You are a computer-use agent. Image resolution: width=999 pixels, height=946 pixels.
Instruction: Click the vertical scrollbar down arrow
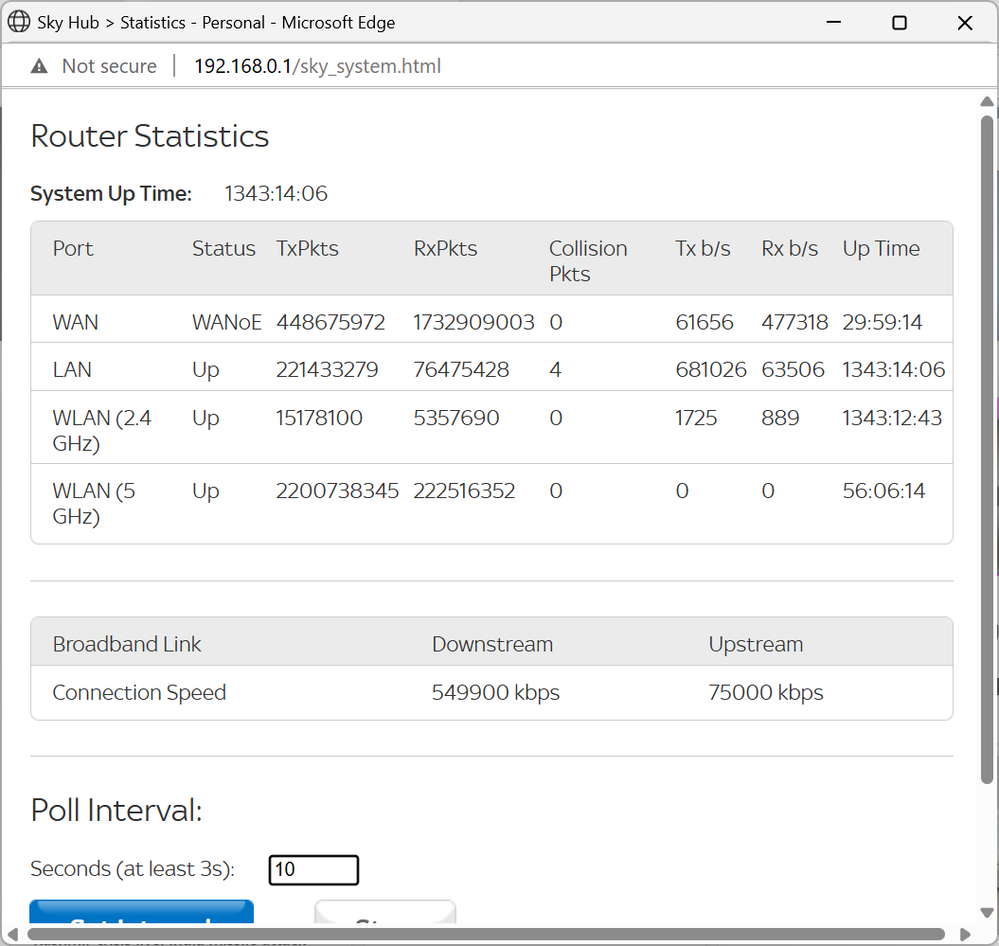pos(987,915)
